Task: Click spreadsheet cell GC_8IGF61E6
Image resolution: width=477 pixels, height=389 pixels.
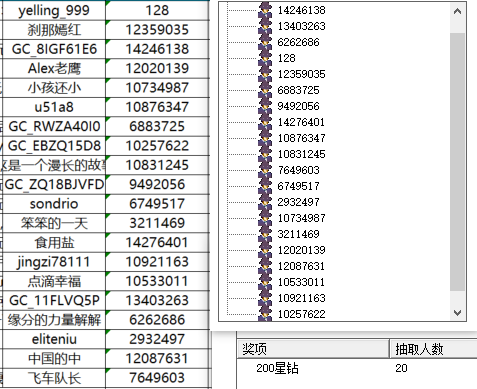Action: tap(54, 49)
